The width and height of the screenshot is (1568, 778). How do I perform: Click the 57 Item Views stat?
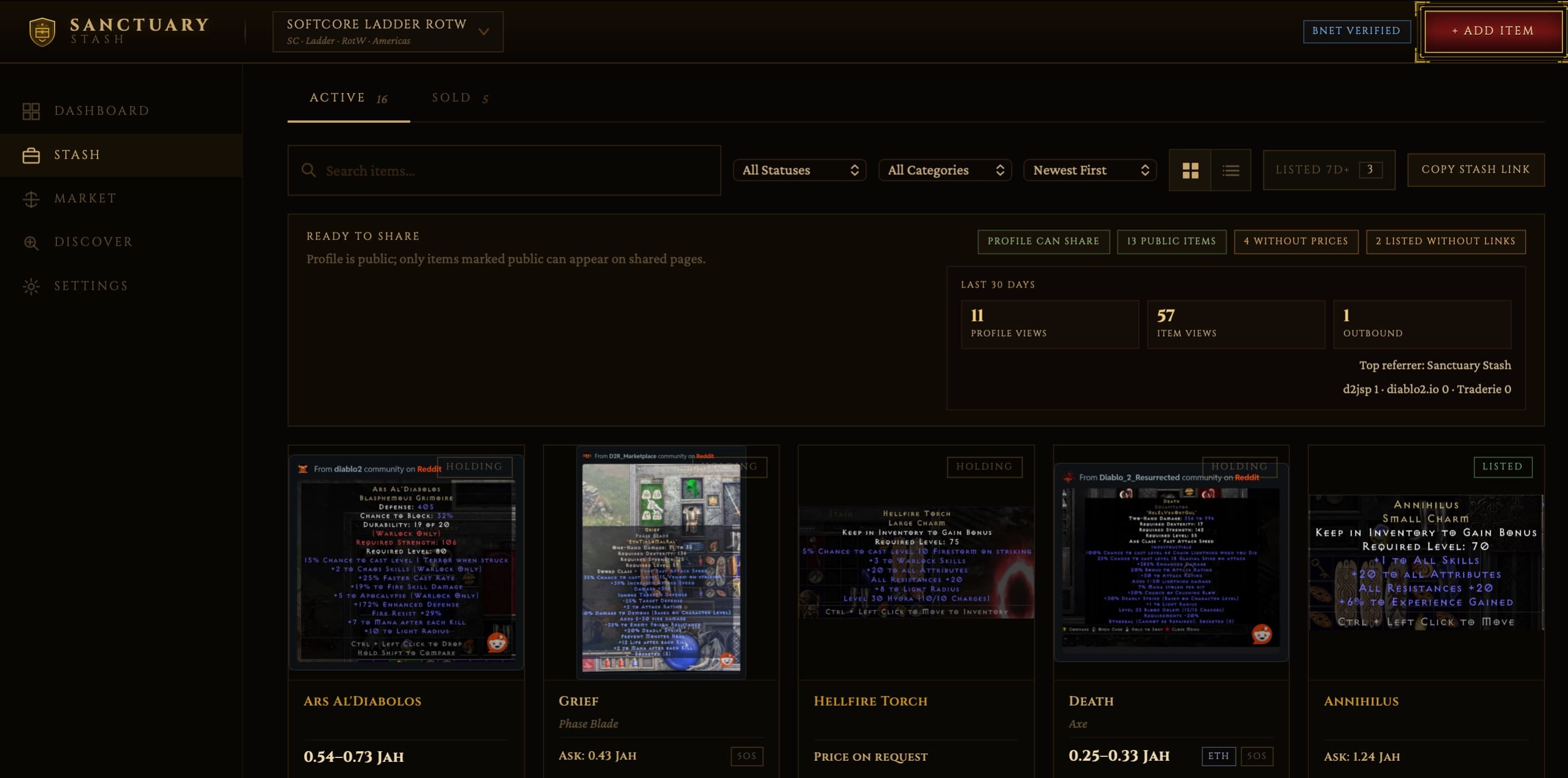click(1236, 324)
